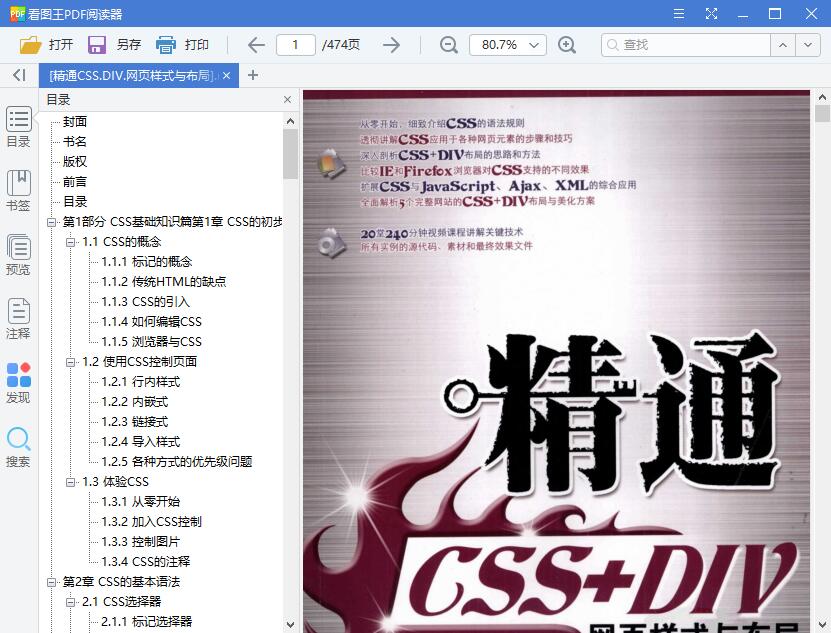Collapse the 1.1 CSS的概念 tree node
831x633 pixels.
point(70,242)
